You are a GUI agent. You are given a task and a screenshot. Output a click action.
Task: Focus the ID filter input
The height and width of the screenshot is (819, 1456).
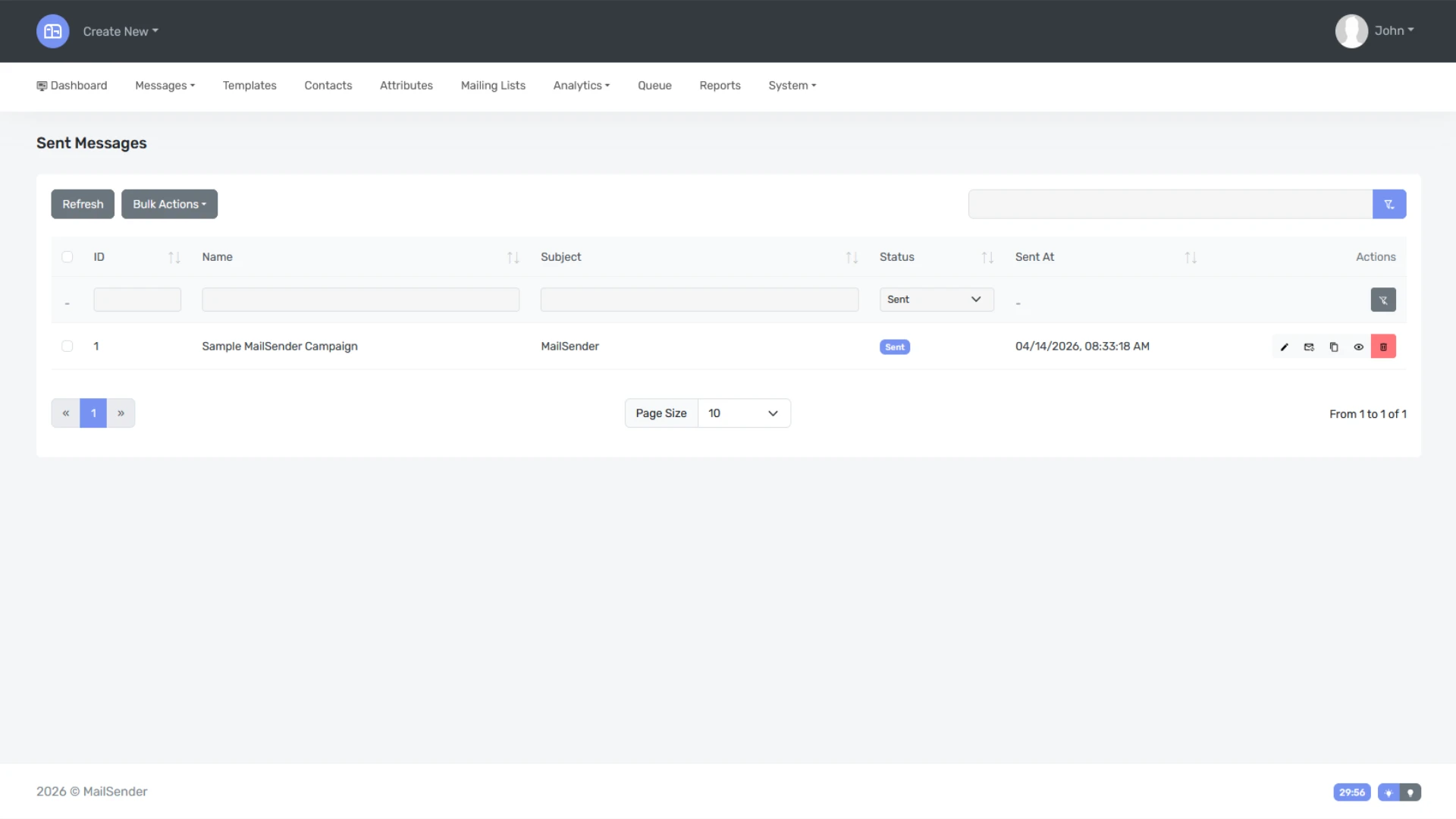pos(137,300)
